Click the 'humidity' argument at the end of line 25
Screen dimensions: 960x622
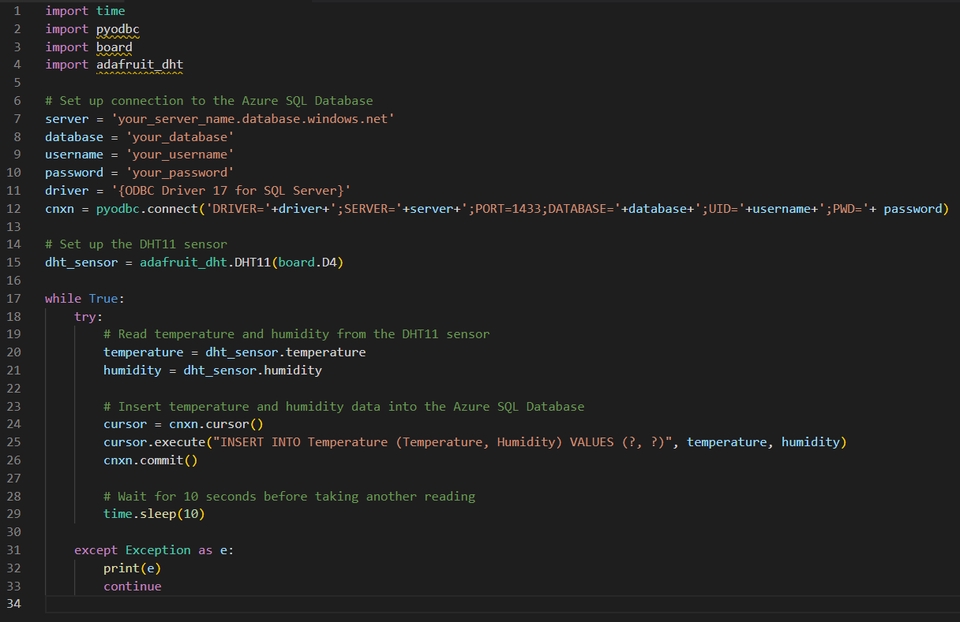(x=810, y=442)
